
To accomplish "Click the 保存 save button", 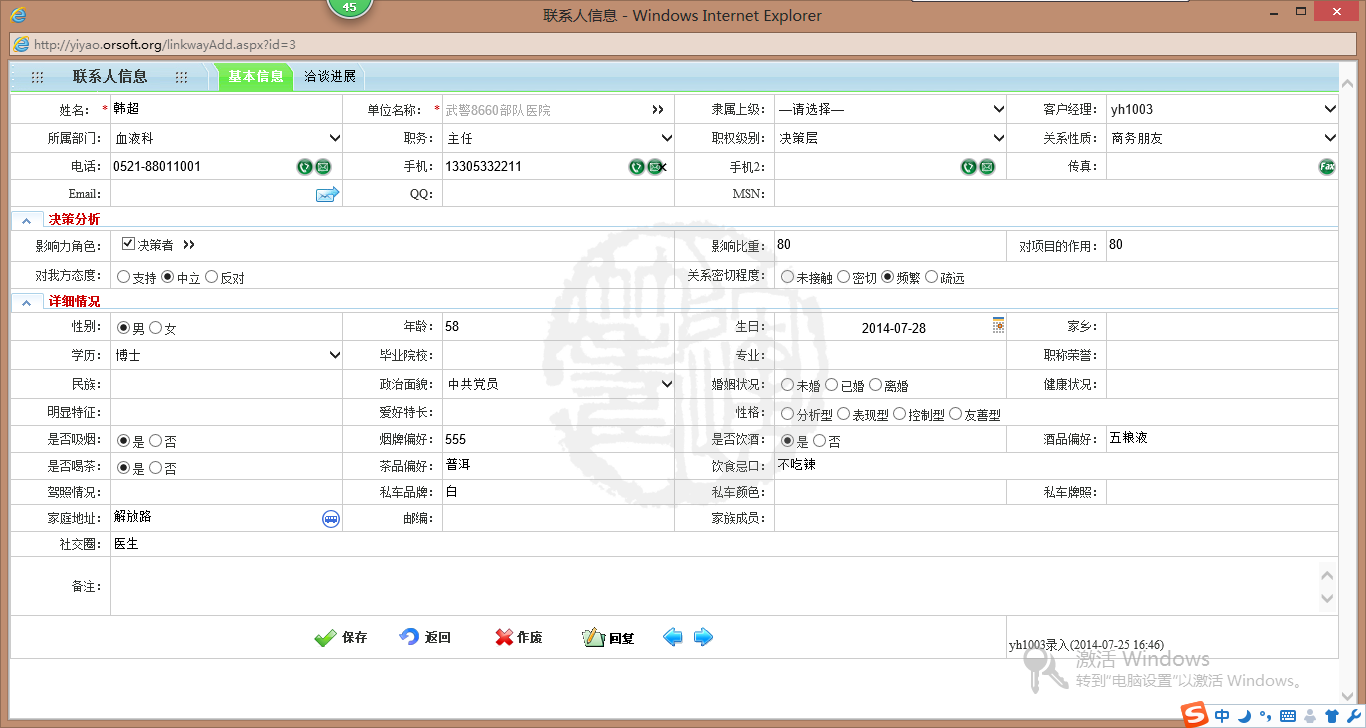I will point(341,638).
